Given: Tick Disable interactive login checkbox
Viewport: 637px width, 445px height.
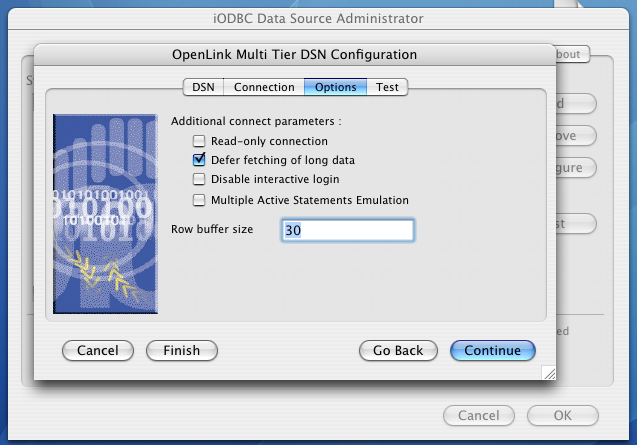Looking at the screenshot, I should 199,179.
